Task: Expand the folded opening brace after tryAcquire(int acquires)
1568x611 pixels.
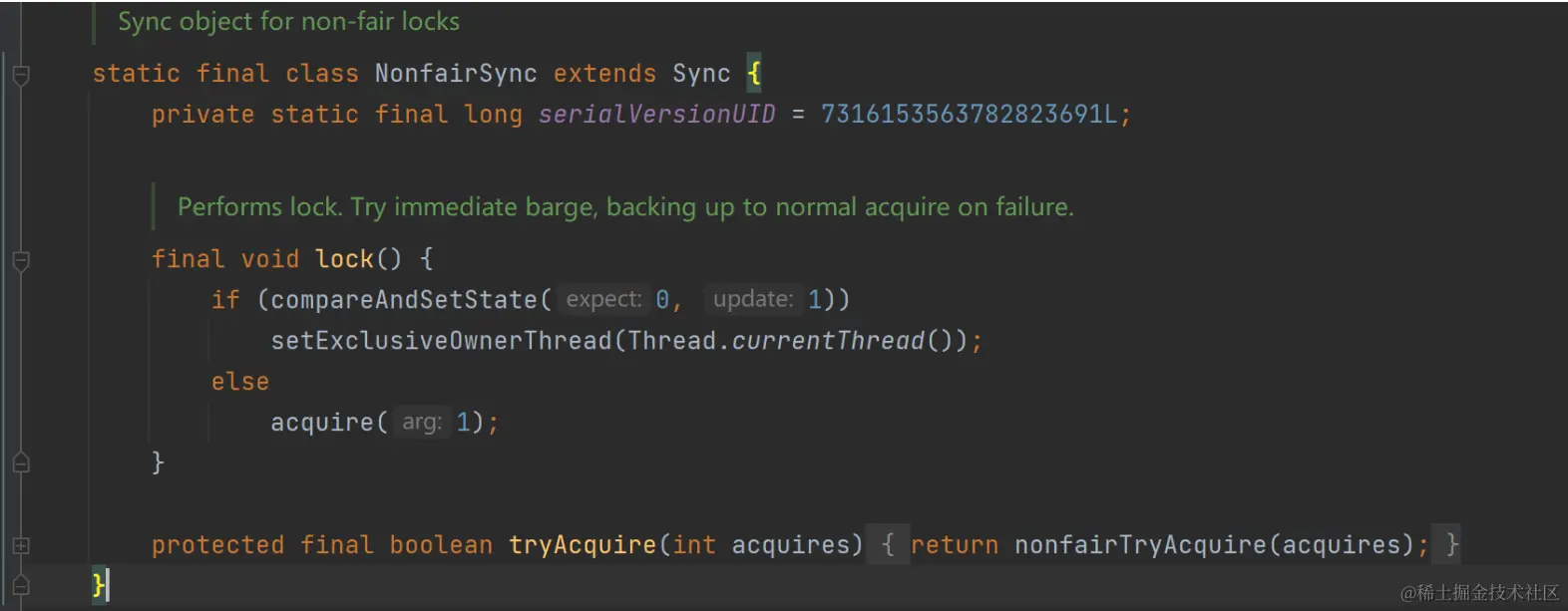Action: click(888, 545)
